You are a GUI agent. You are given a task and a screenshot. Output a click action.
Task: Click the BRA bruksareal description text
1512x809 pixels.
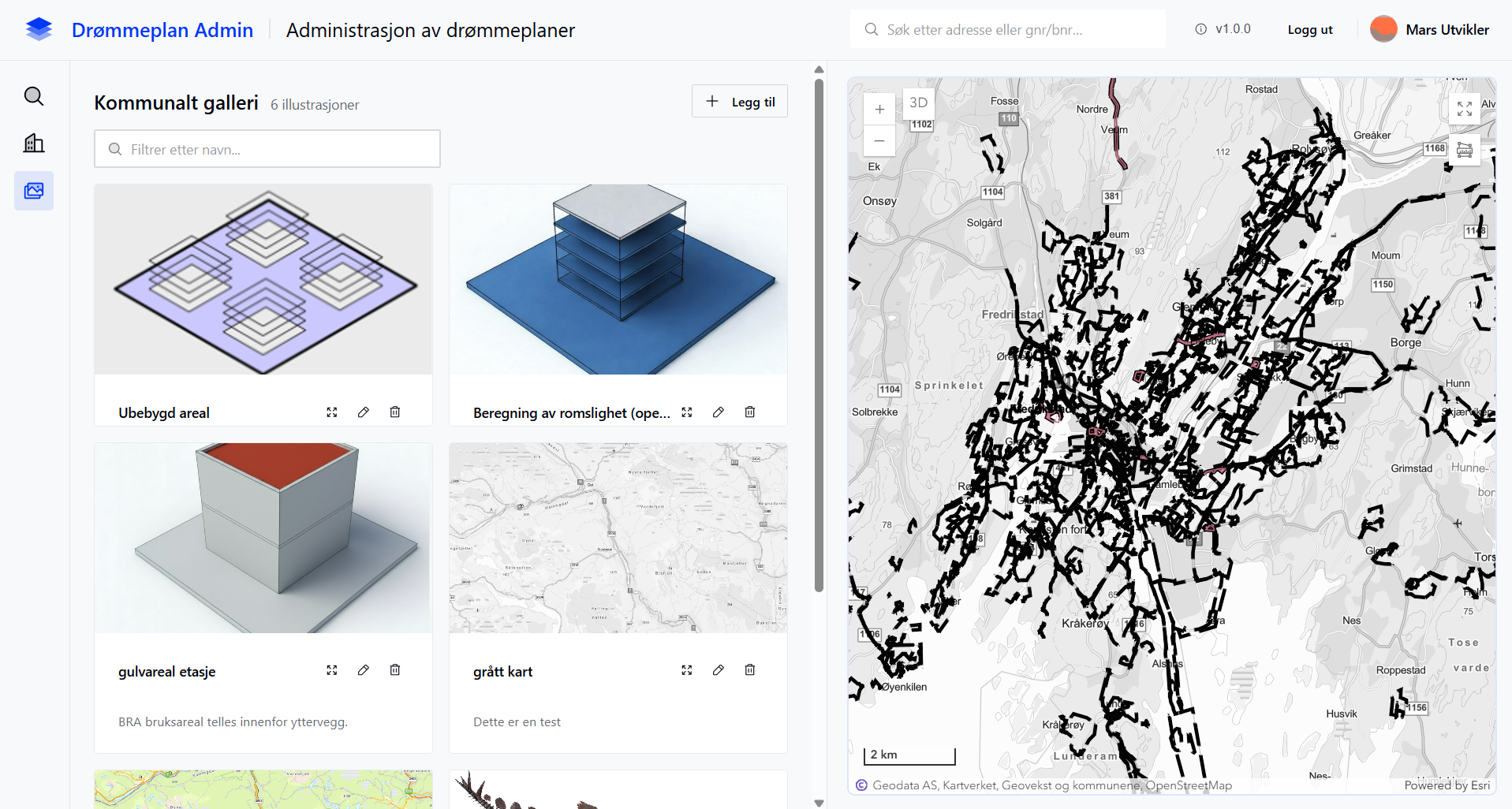[233, 722]
